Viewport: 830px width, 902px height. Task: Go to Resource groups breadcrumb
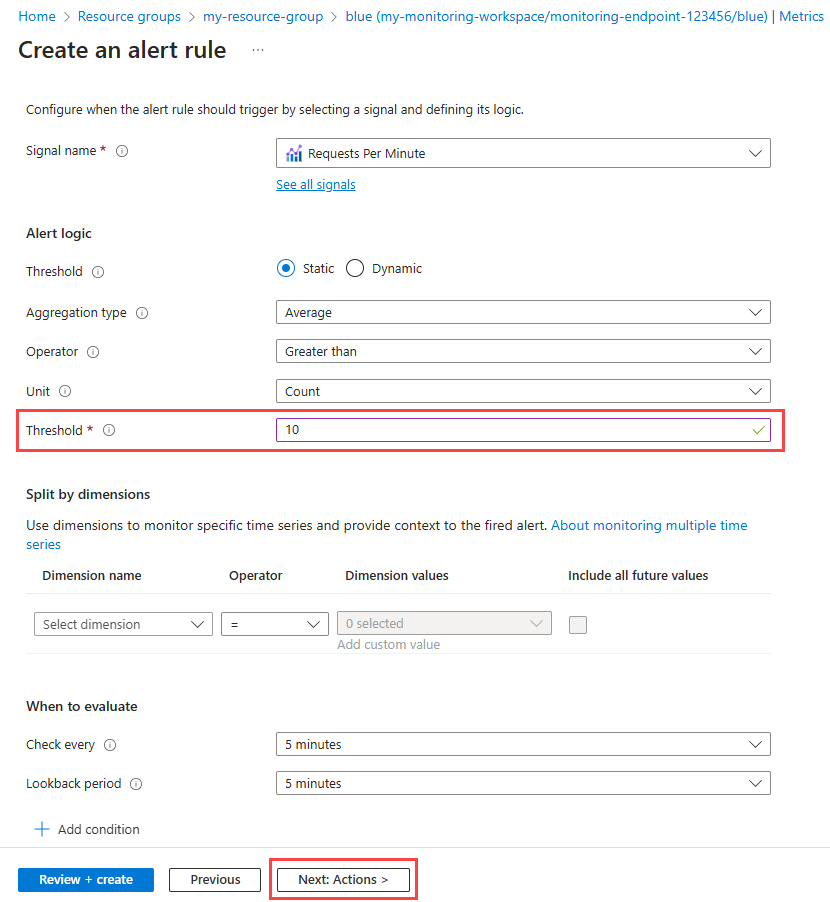129,17
